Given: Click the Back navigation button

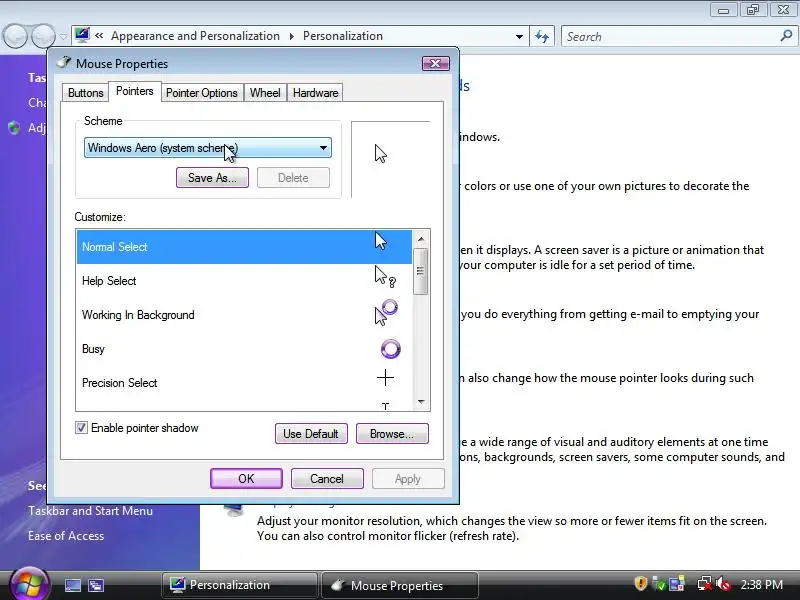Looking at the screenshot, I should coord(15,36).
